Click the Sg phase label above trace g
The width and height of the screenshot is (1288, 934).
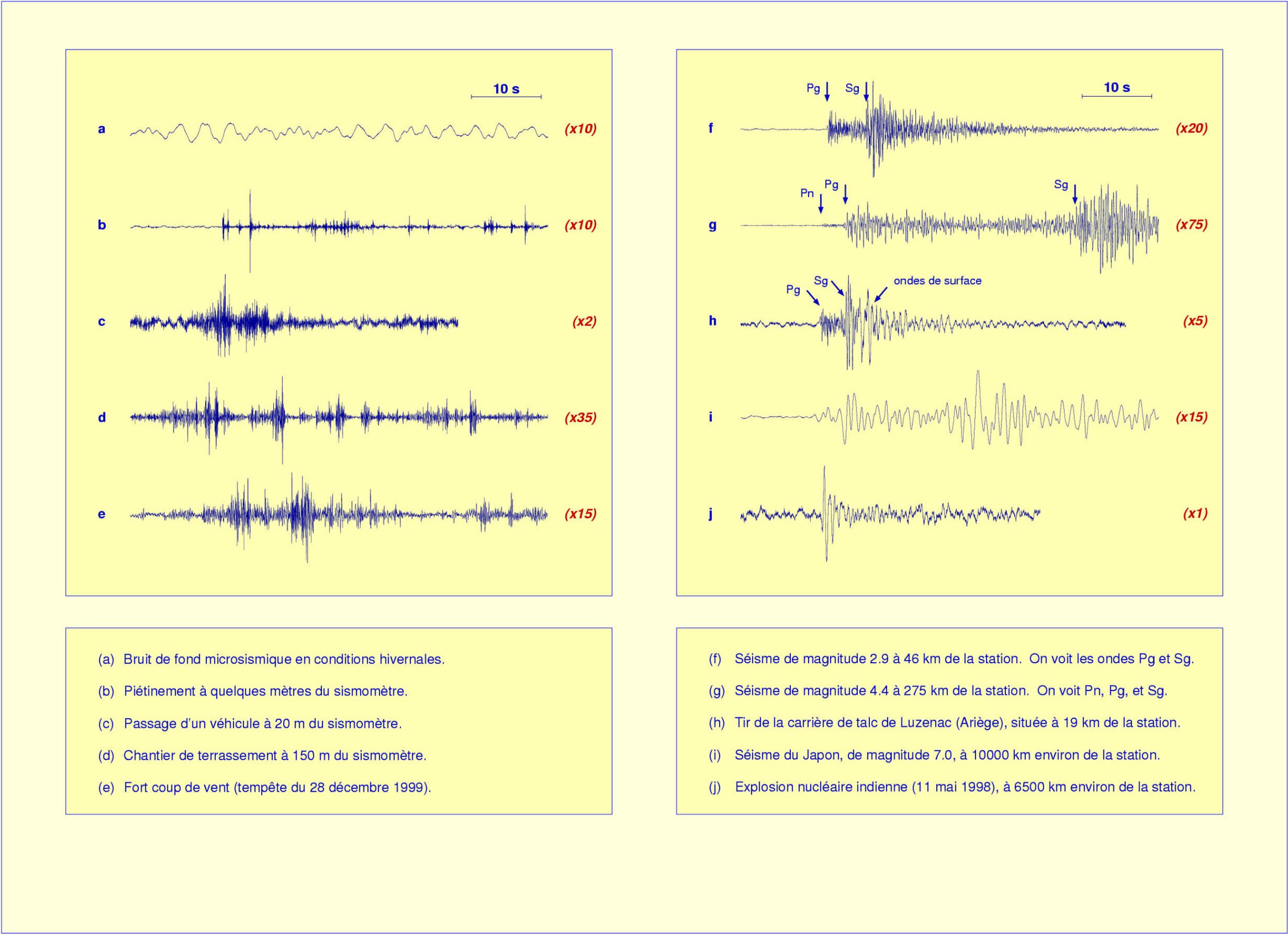pyautogui.click(x=1061, y=184)
